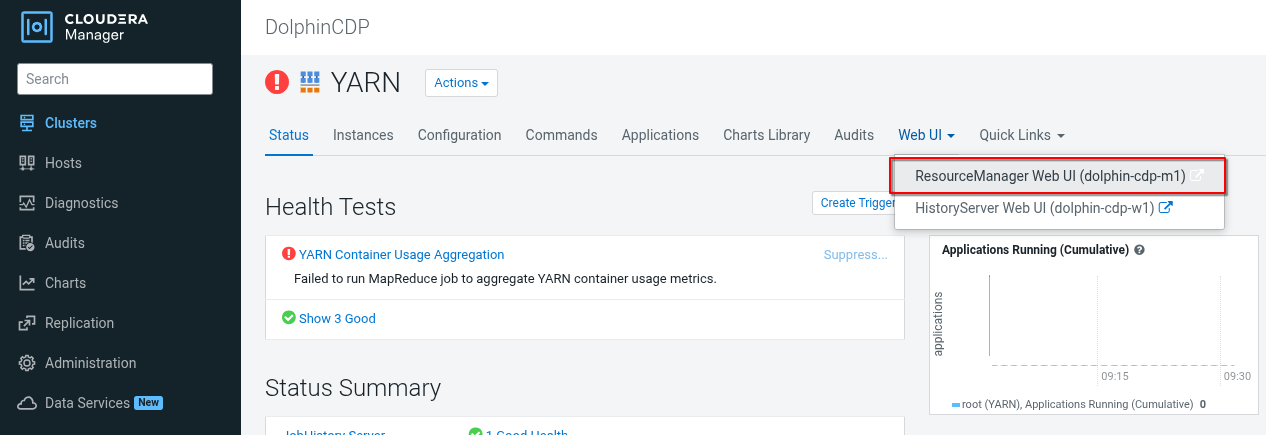The image size is (1266, 435).
Task: Click the Create Trigger button
Action: 857,203
